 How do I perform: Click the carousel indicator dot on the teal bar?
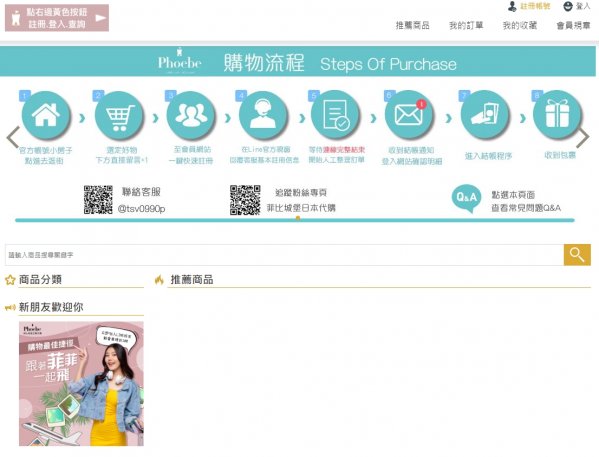[298, 219]
